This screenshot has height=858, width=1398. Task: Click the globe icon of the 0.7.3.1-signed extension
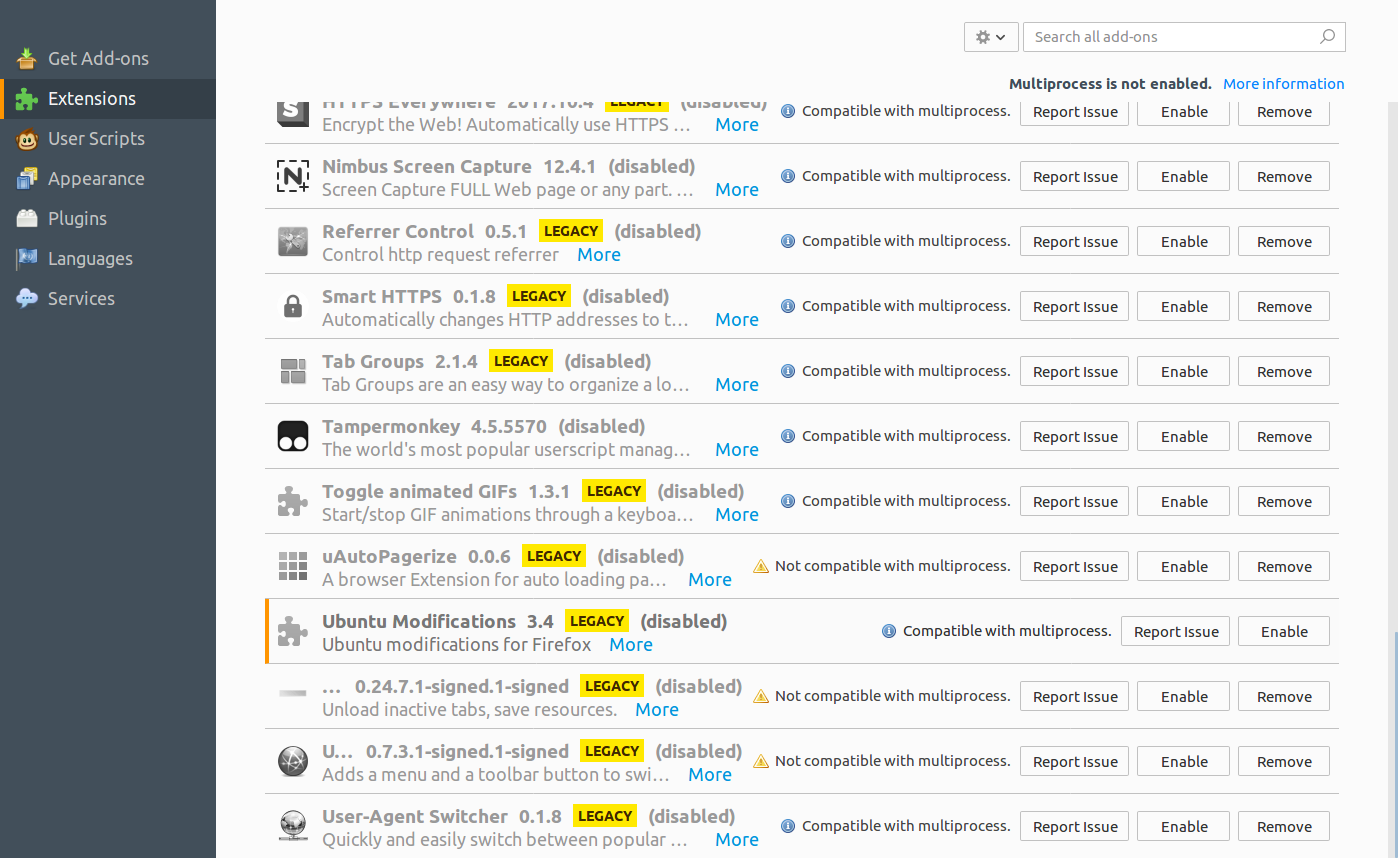293,762
